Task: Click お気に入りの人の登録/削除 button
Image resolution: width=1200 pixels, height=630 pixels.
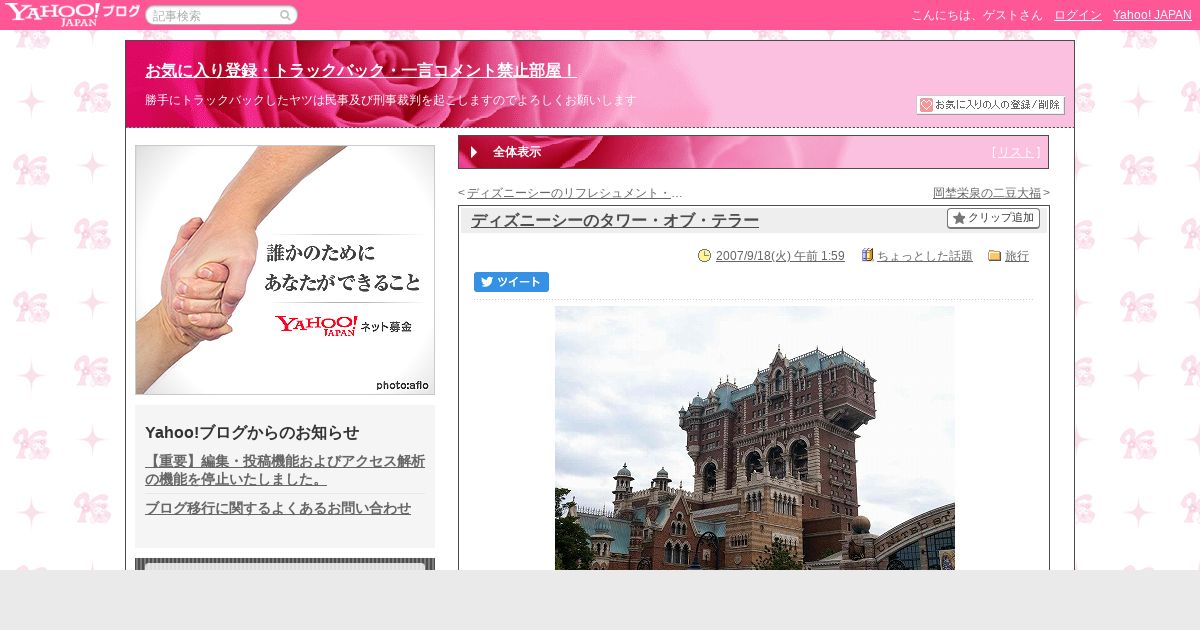Action: [990, 105]
